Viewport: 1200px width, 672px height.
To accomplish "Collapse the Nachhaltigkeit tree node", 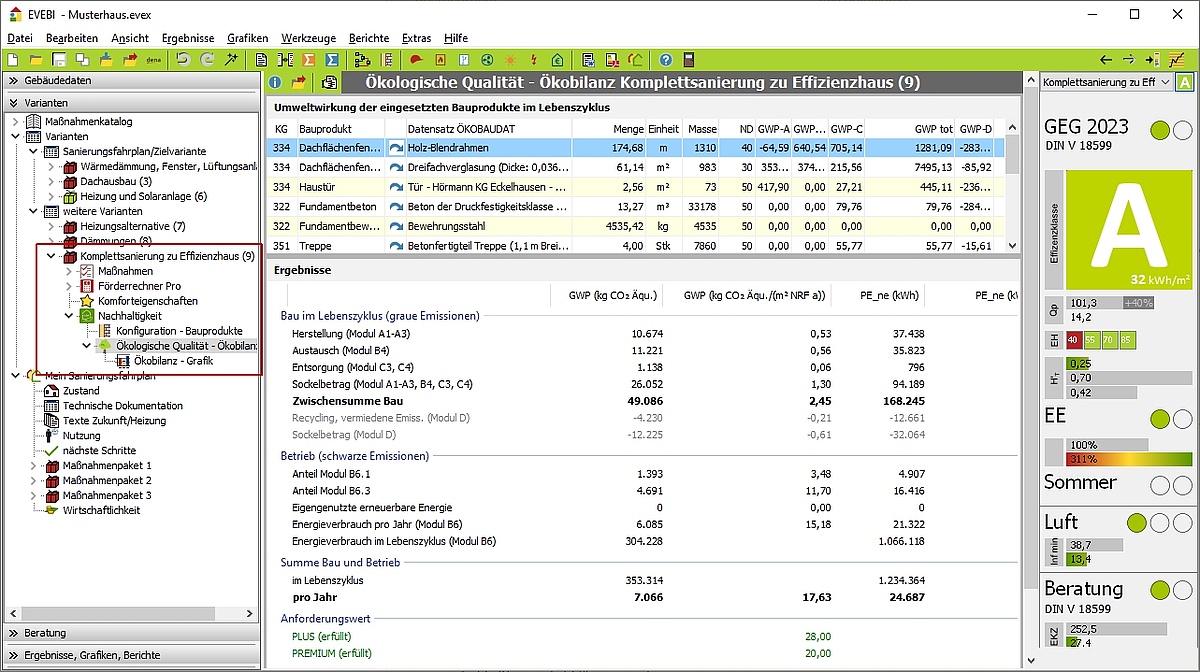I will pos(69,316).
